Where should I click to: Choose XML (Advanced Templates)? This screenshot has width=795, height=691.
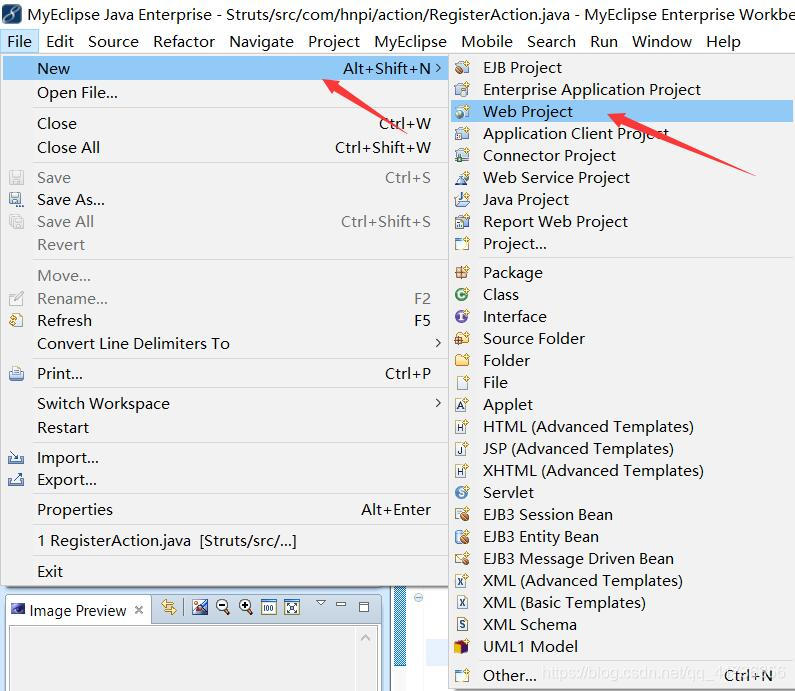click(621, 581)
